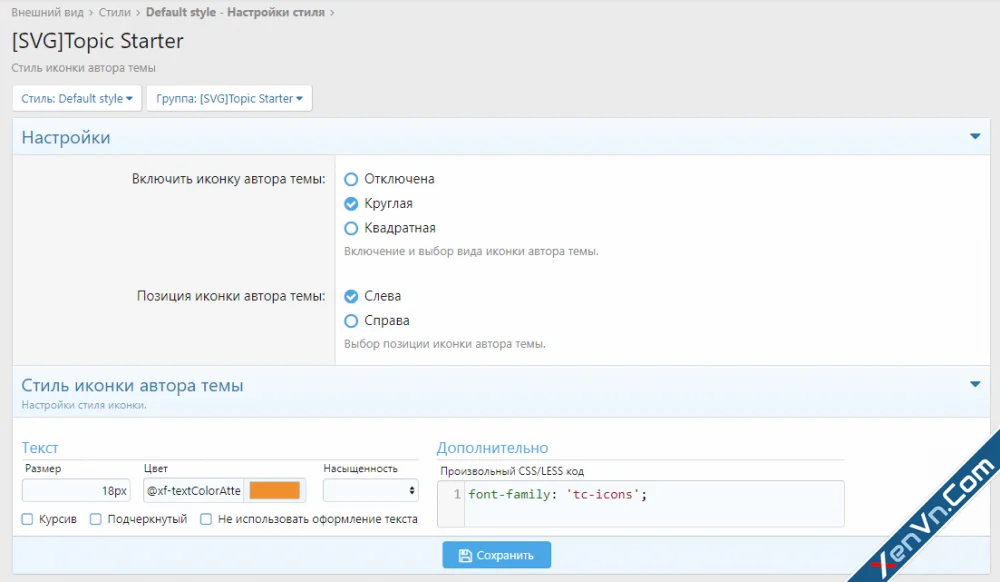This screenshot has width=1000, height=582.
Task: Click the Размер input field
Action: pos(76,490)
